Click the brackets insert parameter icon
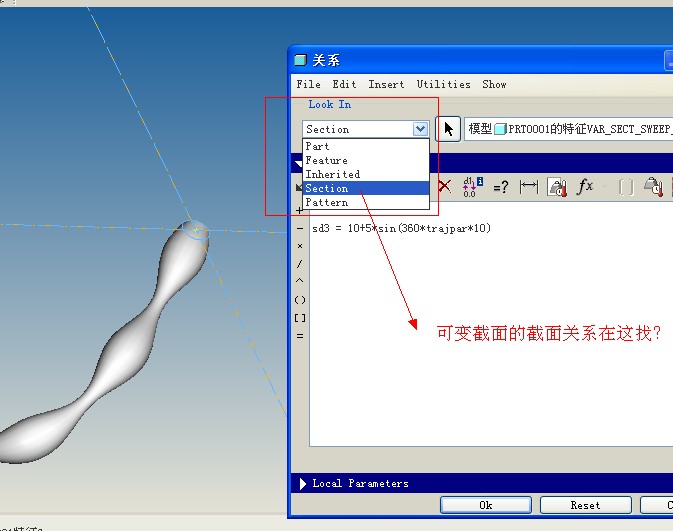This screenshot has width=673, height=531. tap(626, 188)
